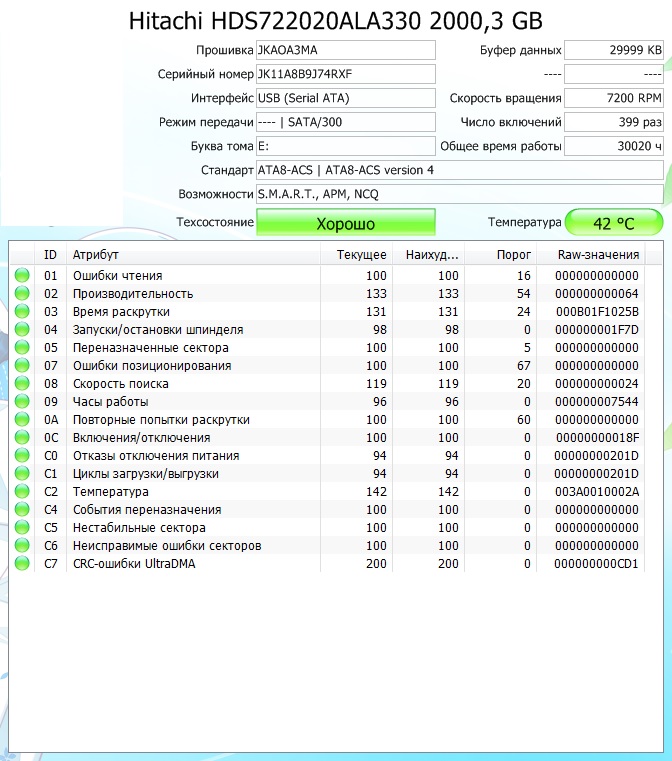
Task: Click the status icon for Неисправимые ошибки секторов
Action: [x=22, y=545]
